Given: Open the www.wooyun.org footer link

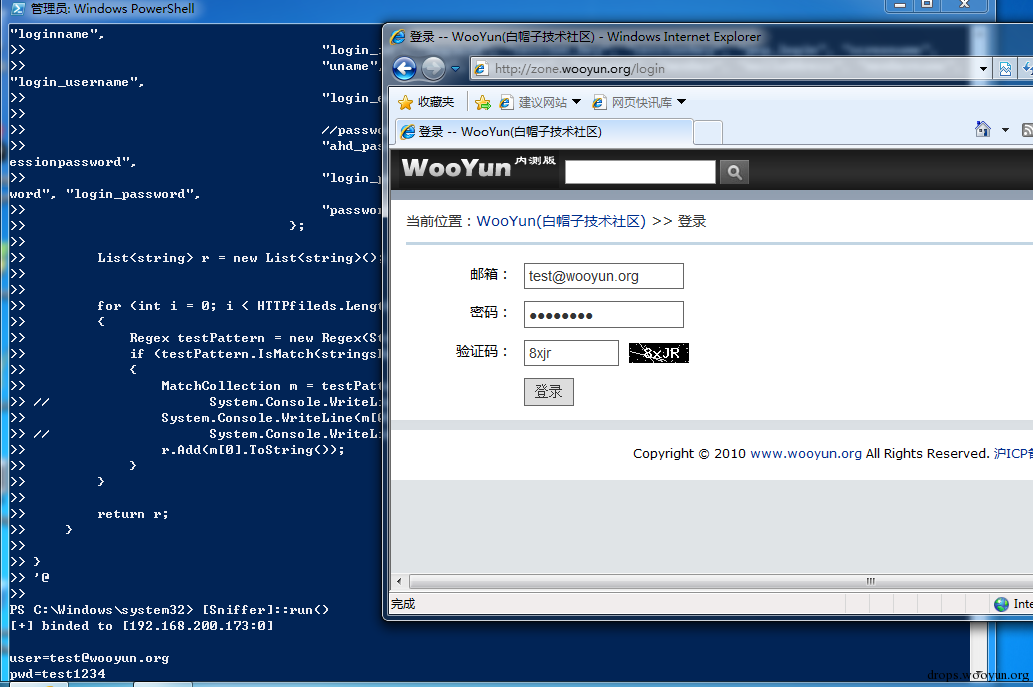Looking at the screenshot, I should click(806, 454).
